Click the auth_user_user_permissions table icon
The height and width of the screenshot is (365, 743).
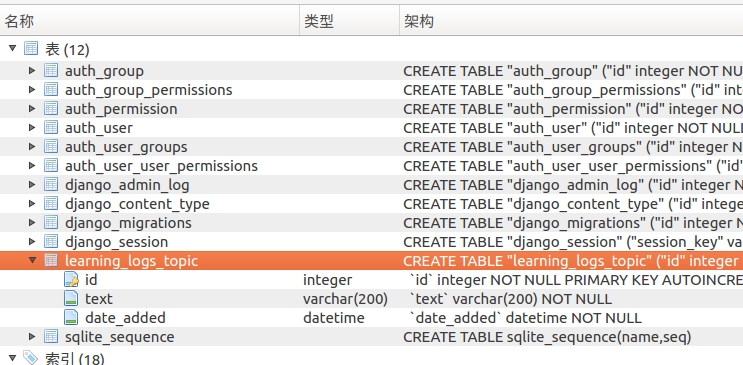(51, 165)
